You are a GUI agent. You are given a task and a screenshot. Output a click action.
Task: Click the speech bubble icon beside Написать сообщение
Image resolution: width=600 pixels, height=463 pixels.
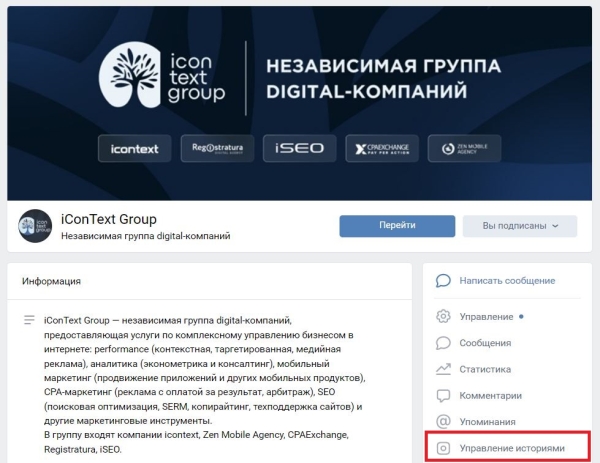(443, 282)
